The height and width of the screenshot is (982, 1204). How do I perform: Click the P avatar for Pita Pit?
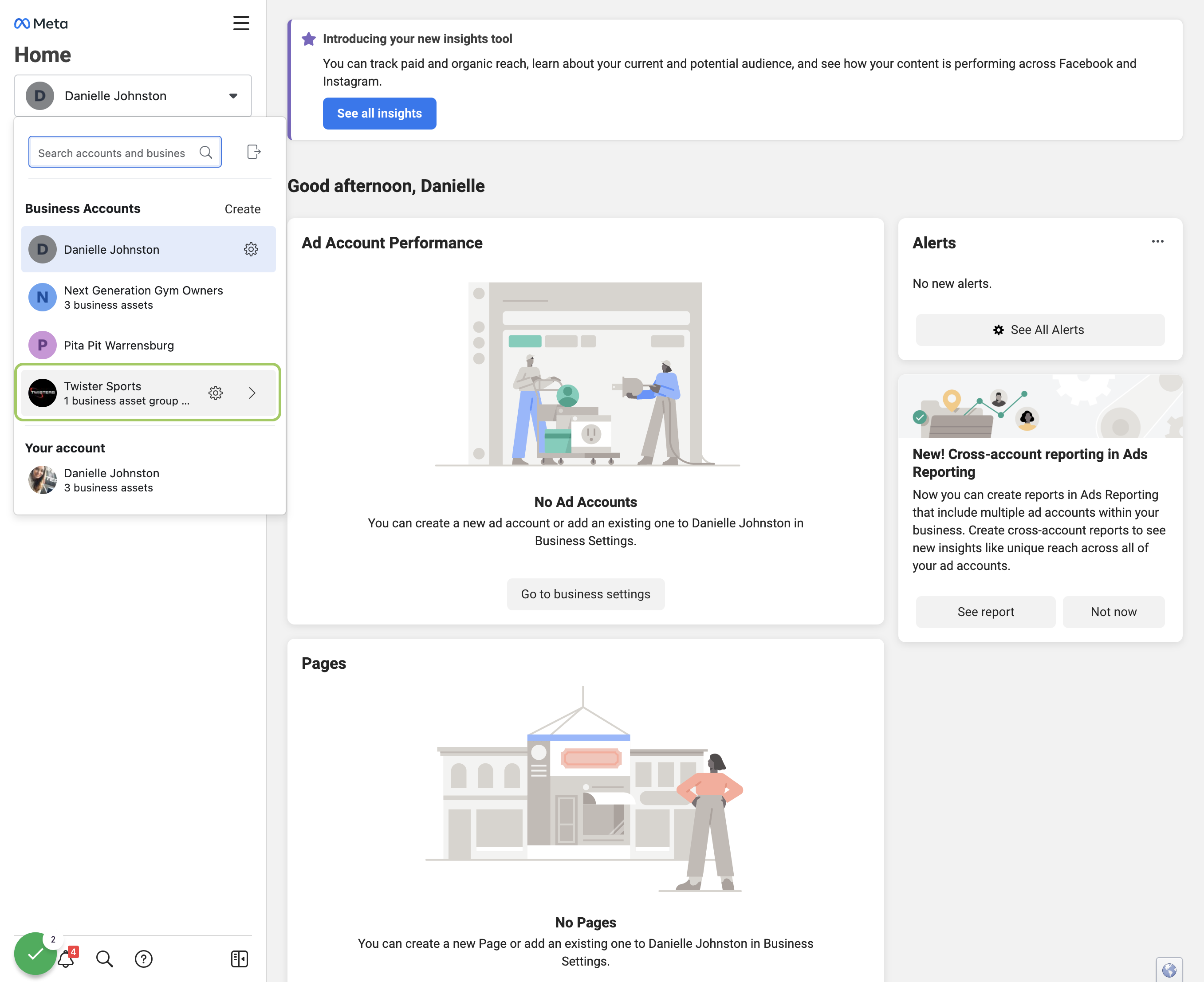pyautogui.click(x=43, y=345)
